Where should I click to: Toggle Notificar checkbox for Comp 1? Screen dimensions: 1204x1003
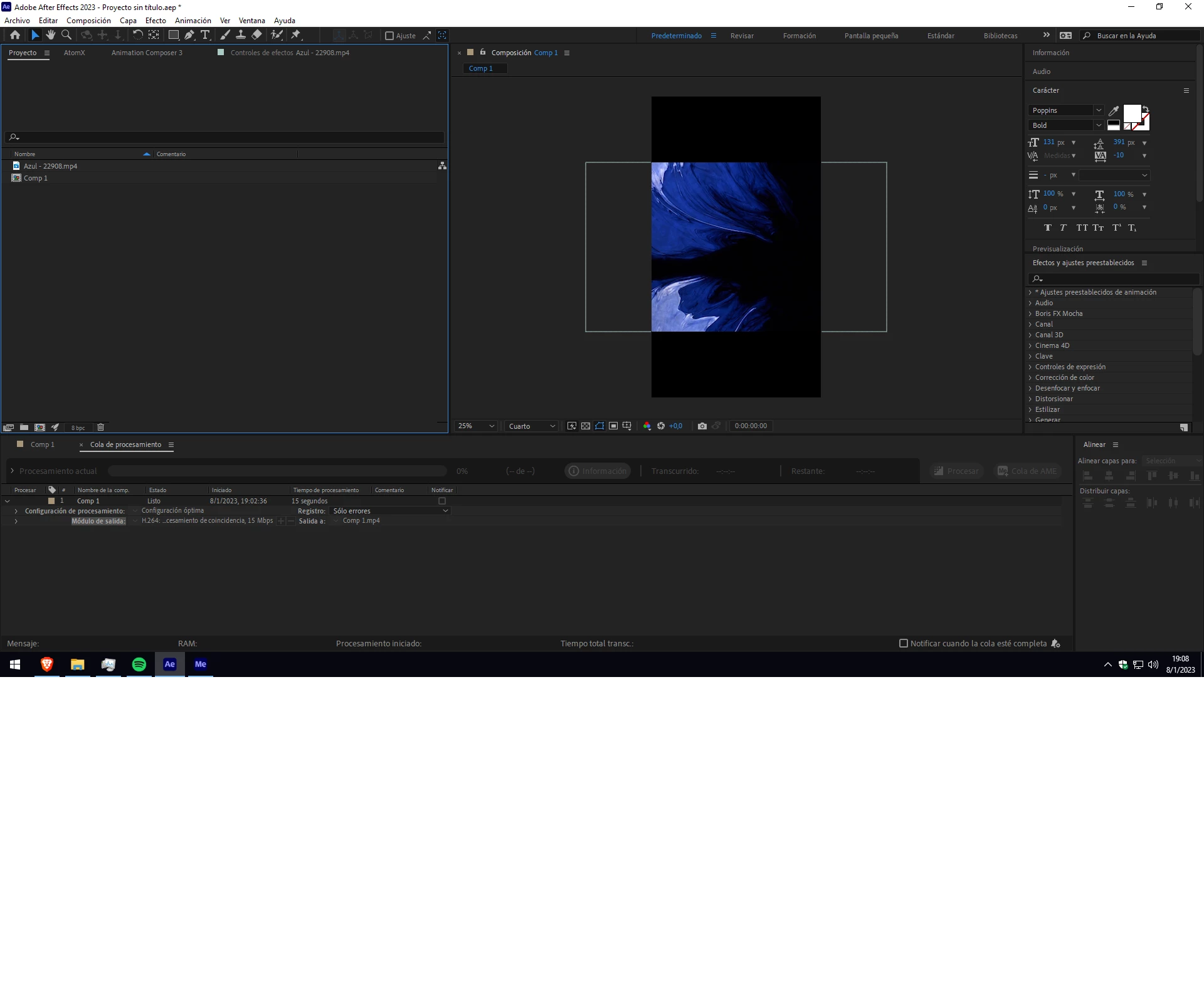(442, 501)
